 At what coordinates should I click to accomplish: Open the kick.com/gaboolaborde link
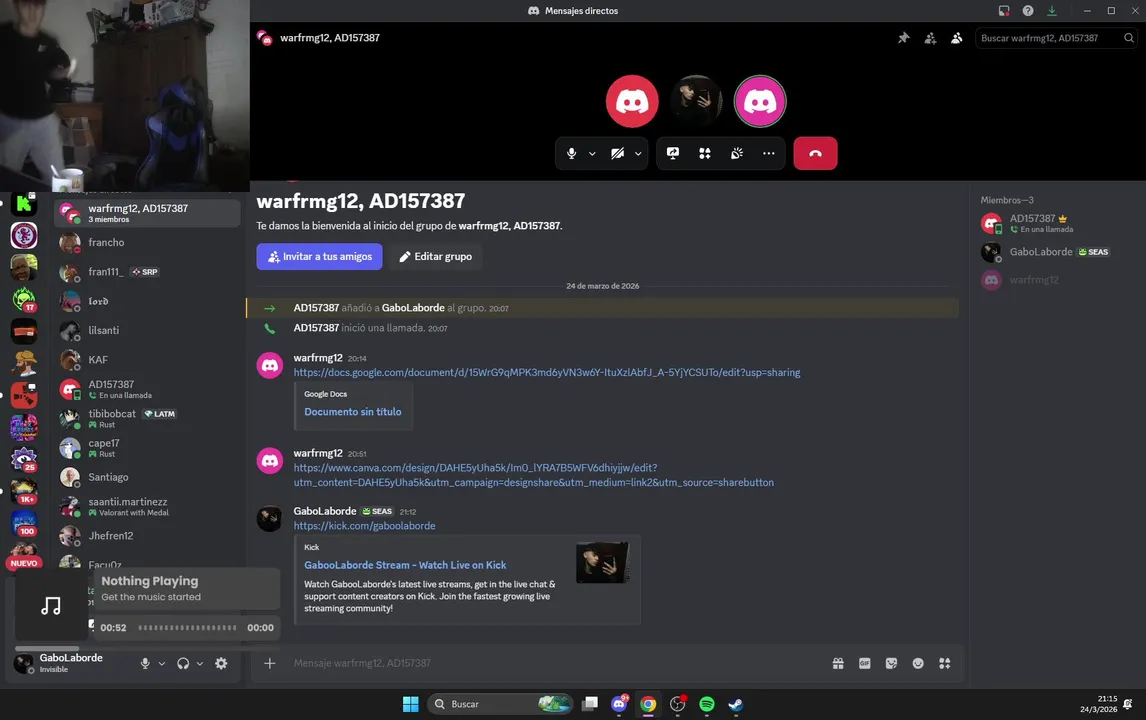pos(365,526)
